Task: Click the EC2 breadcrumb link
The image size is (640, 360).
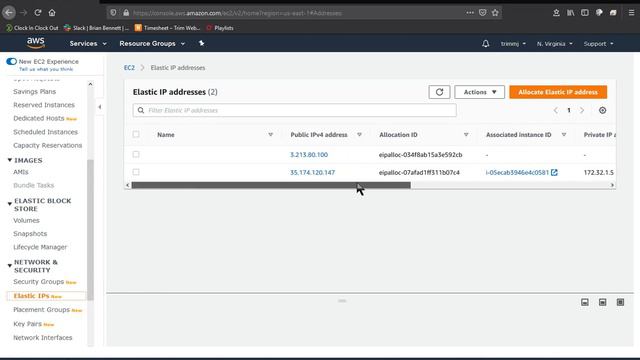Action: tap(129, 68)
